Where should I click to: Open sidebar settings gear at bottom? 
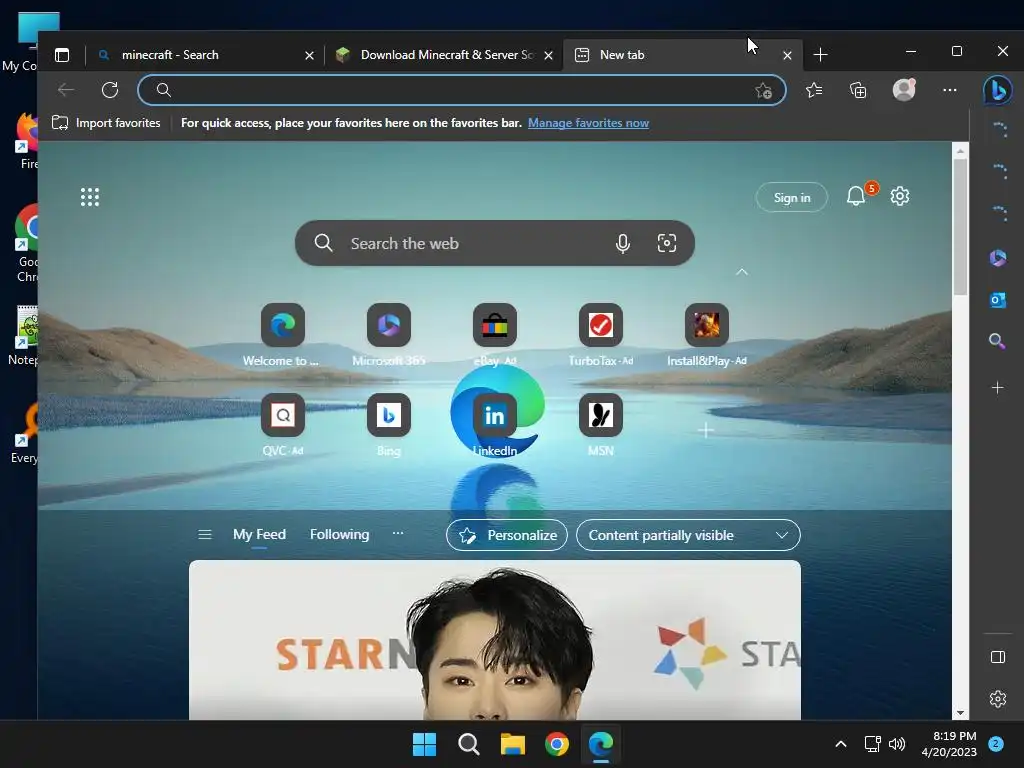click(998, 699)
